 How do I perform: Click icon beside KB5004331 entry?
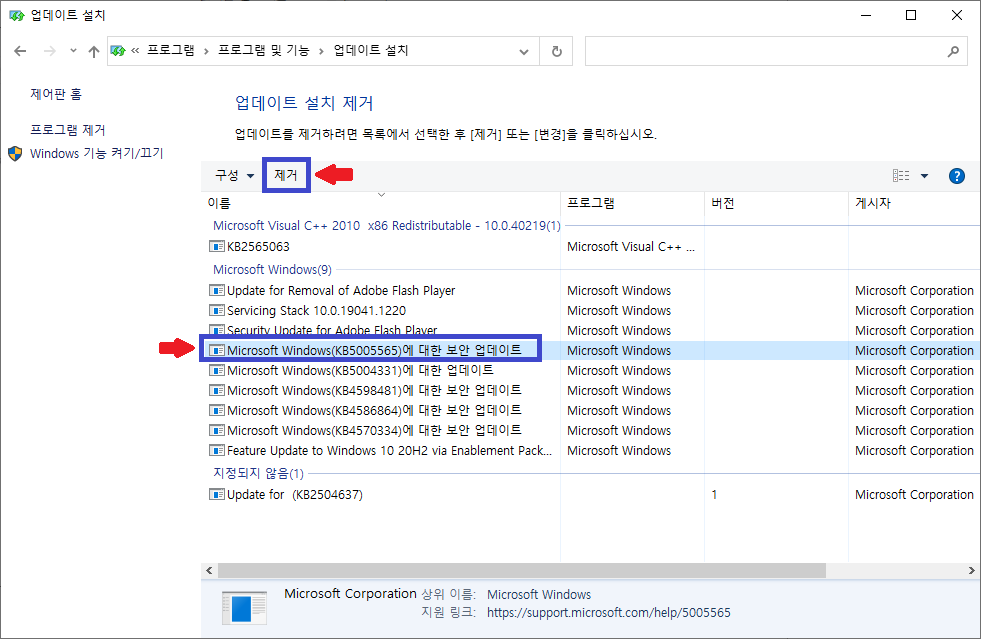click(216, 371)
